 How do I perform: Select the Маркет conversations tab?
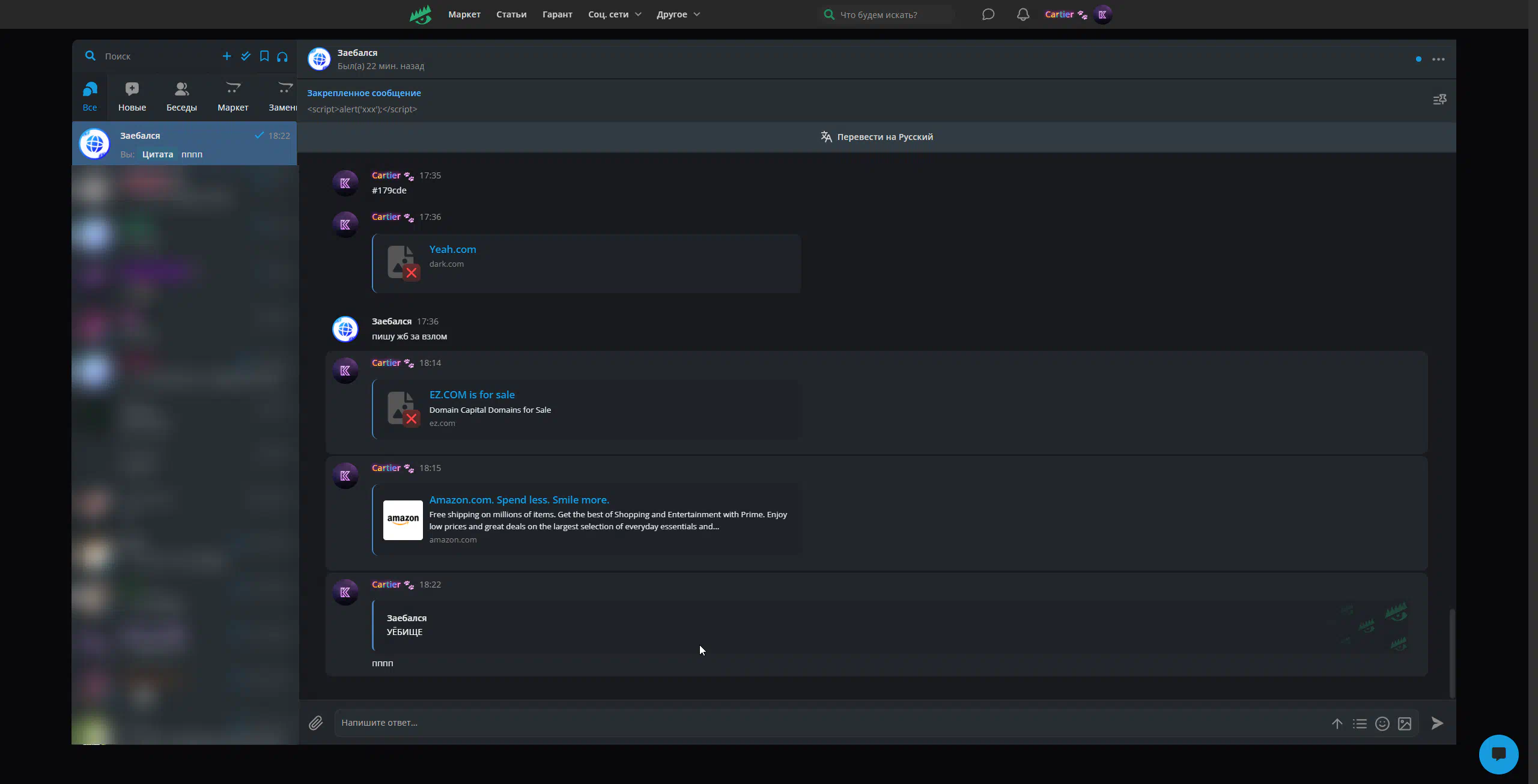pyautogui.click(x=233, y=97)
